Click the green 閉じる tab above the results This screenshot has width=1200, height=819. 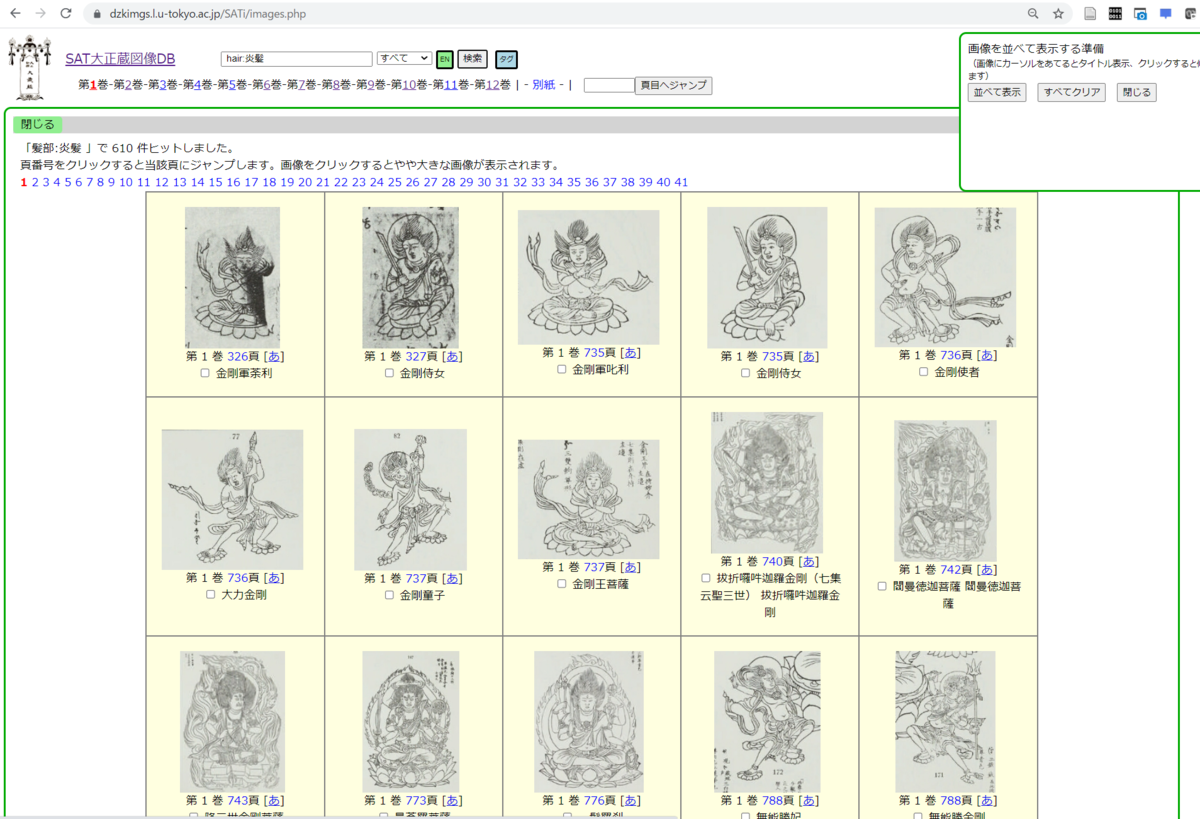click(x=38, y=125)
